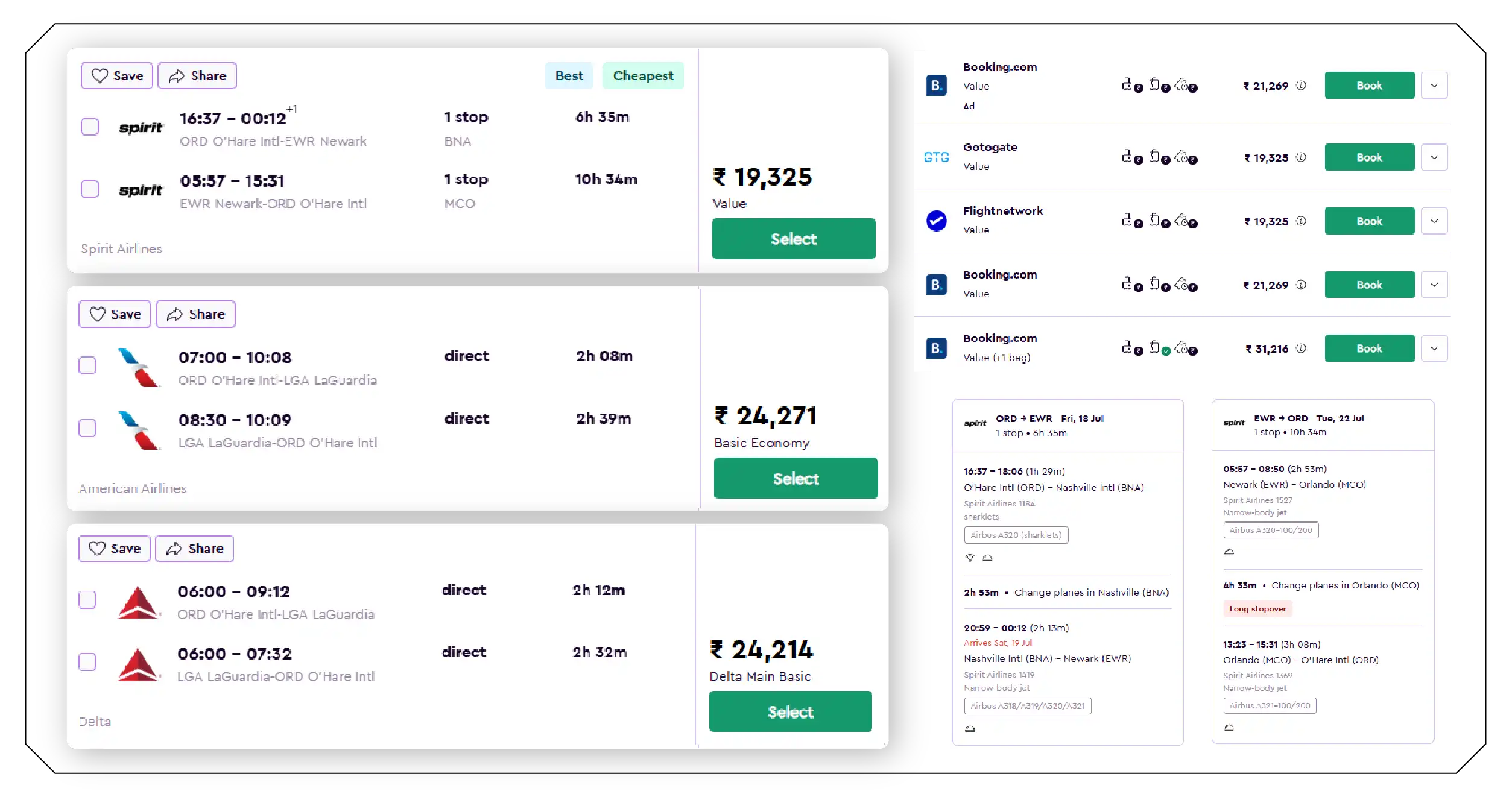Image resolution: width=1512 pixels, height=797 pixels.
Task: Click the info icon next to ₹ 31,216 price
Action: tap(1302, 348)
